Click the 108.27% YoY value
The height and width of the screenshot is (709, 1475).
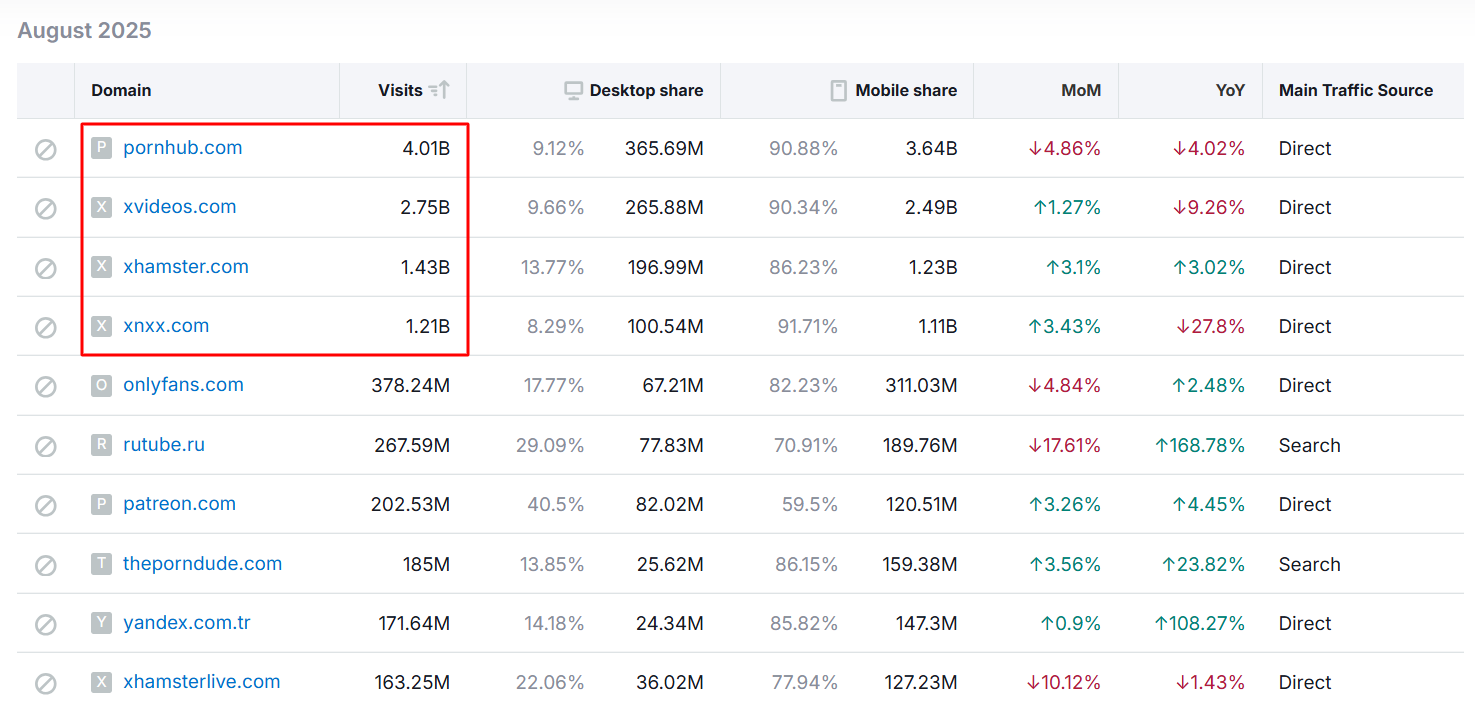point(1200,624)
